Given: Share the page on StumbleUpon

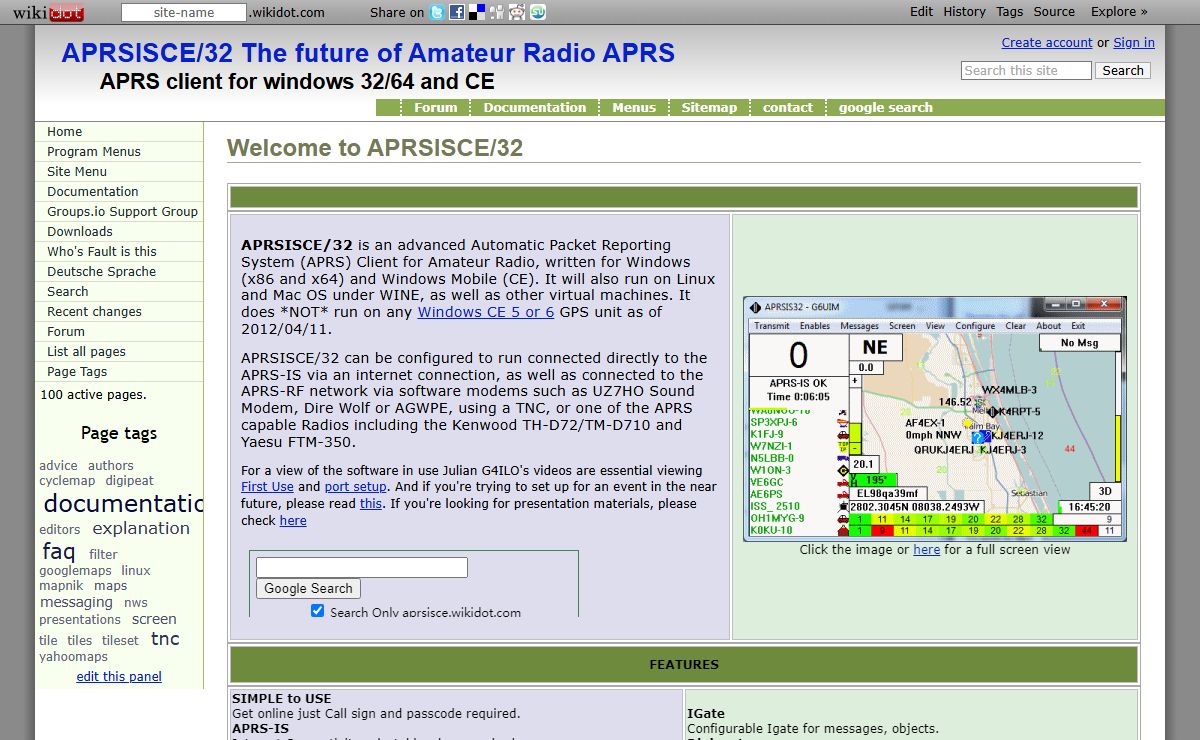Looking at the screenshot, I should point(538,12).
